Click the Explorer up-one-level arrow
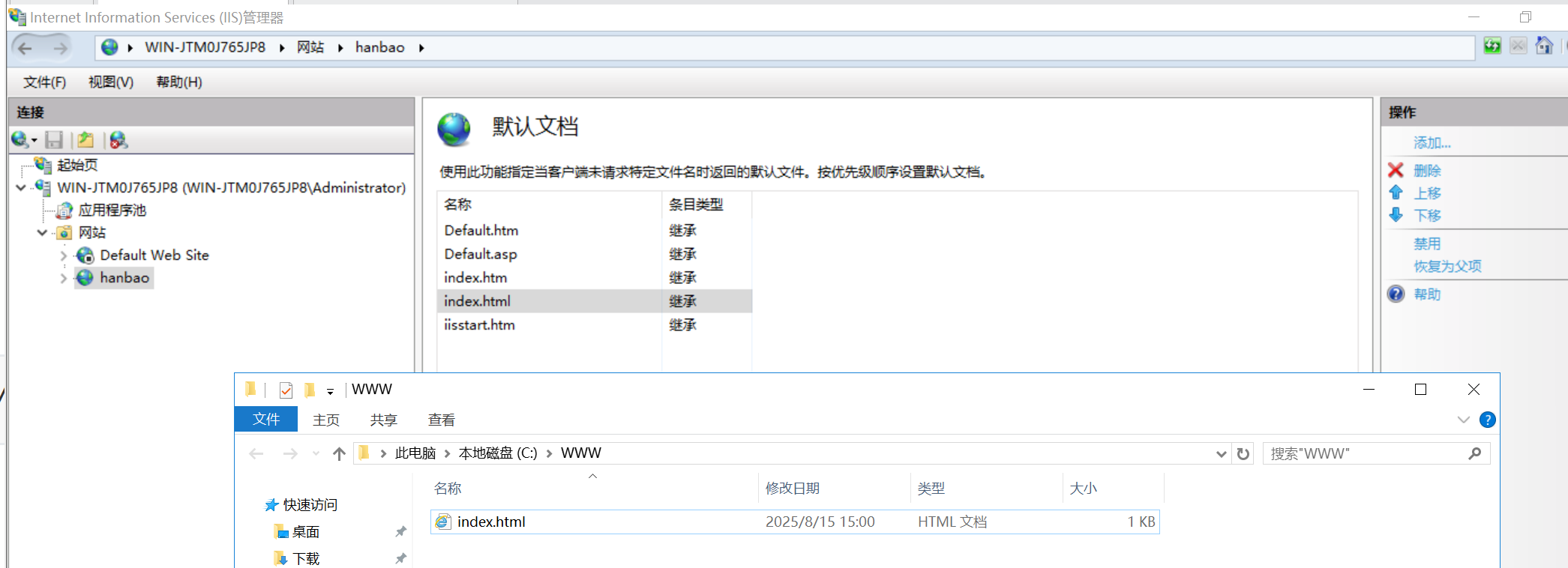The width and height of the screenshot is (1568, 568). 339,453
